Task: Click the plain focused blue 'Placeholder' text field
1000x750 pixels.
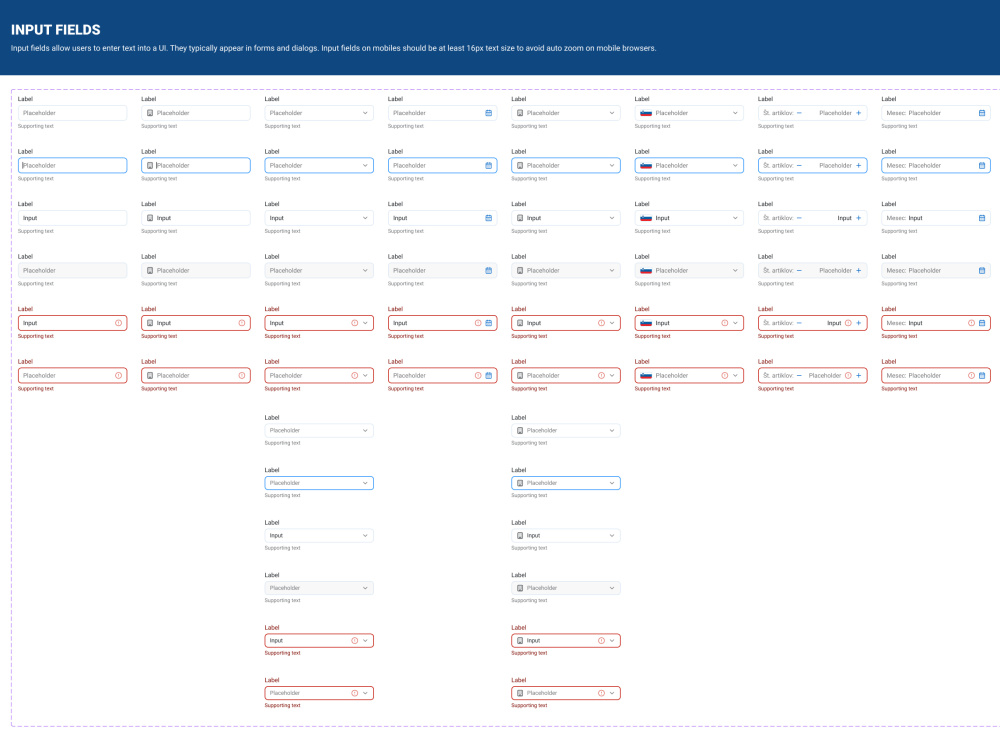Action: point(72,166)
